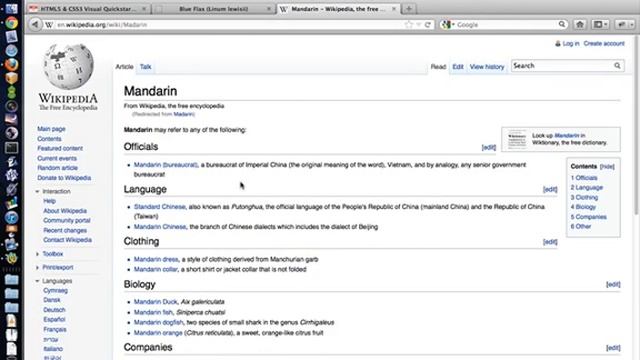Open the Random article link
Viewport: 640px width, 360px height.
(57, 168)
